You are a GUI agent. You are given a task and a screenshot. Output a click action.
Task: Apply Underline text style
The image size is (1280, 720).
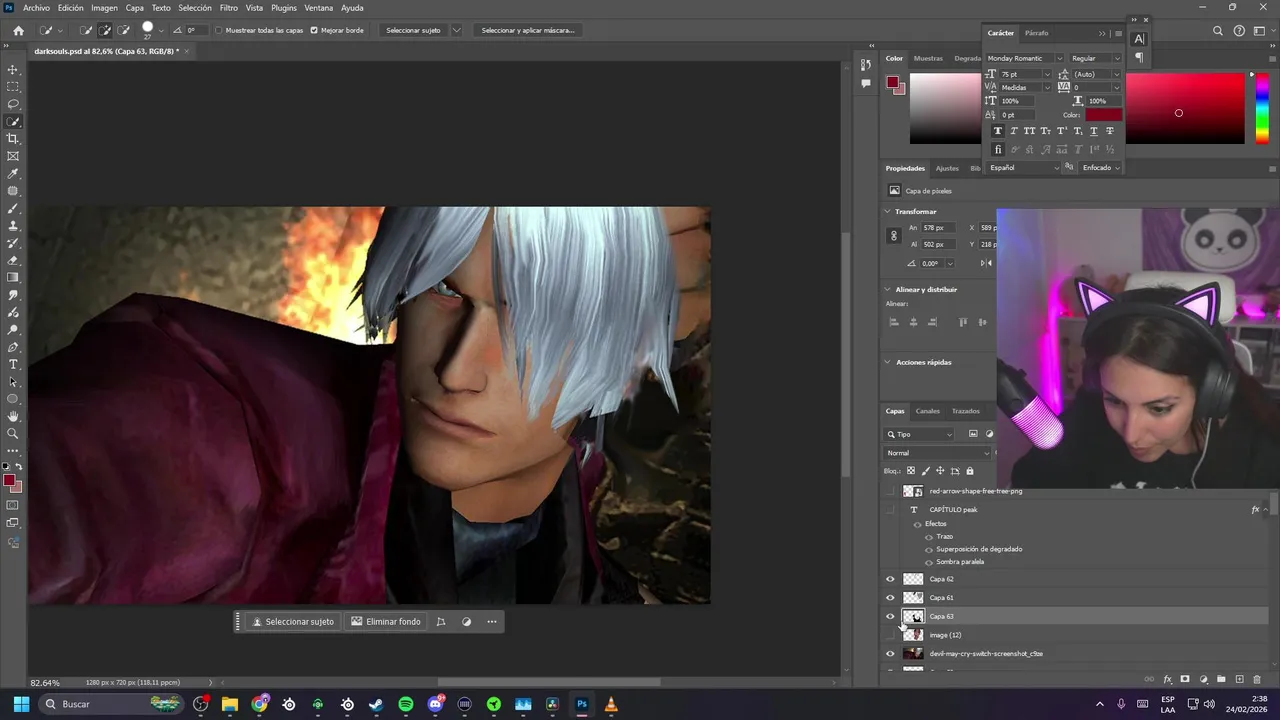[x=1093, y=131]
